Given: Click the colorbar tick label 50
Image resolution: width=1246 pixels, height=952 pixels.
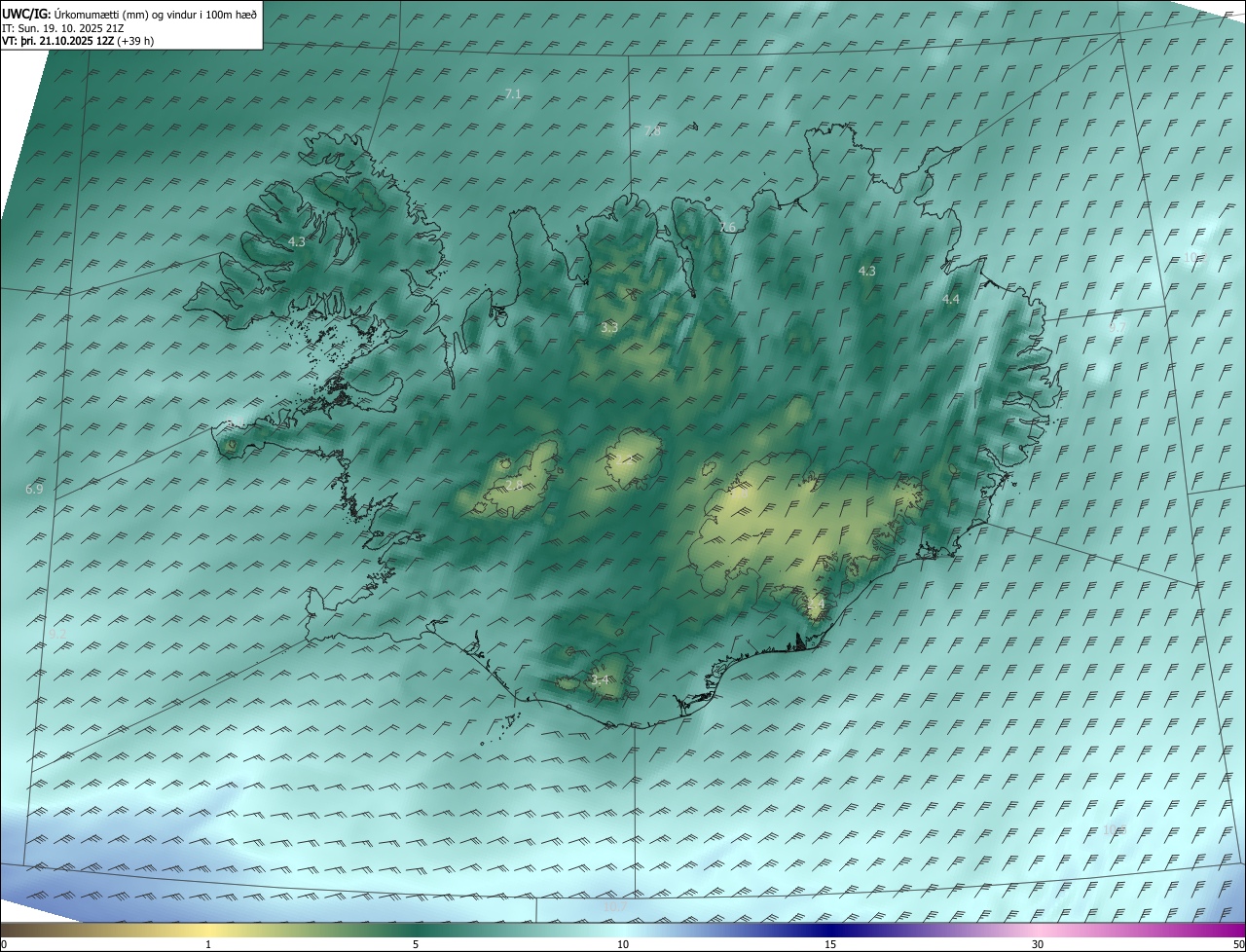Looking at the screenshot, I should pos(1238,944).
